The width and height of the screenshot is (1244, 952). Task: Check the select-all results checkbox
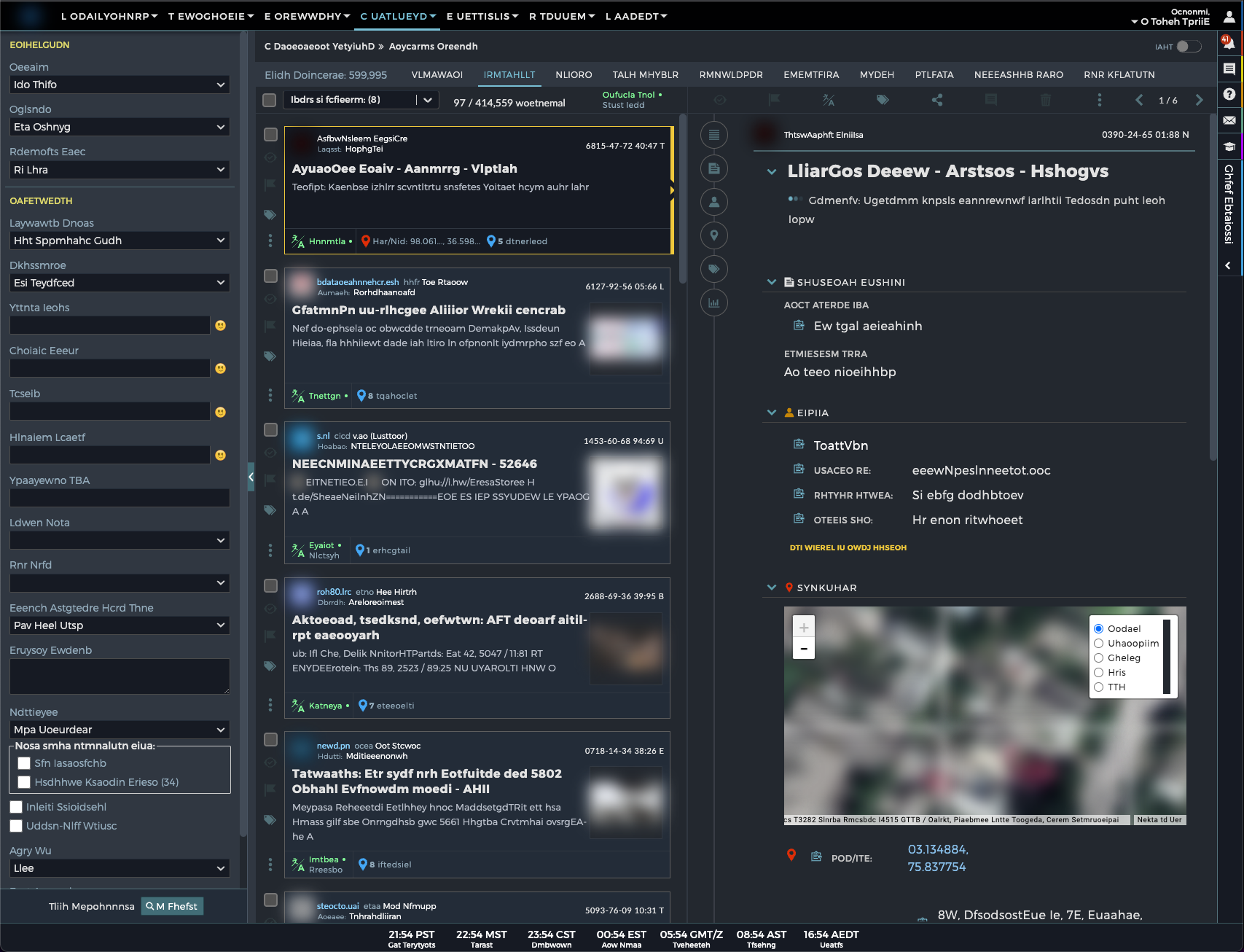(x=269, y=100)
